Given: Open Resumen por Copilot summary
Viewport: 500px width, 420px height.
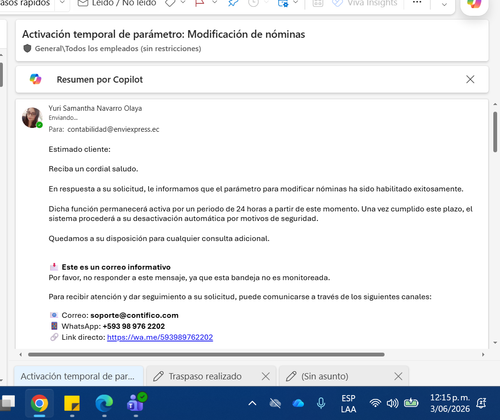Looking at the screenshot, I should coord(99,80).
